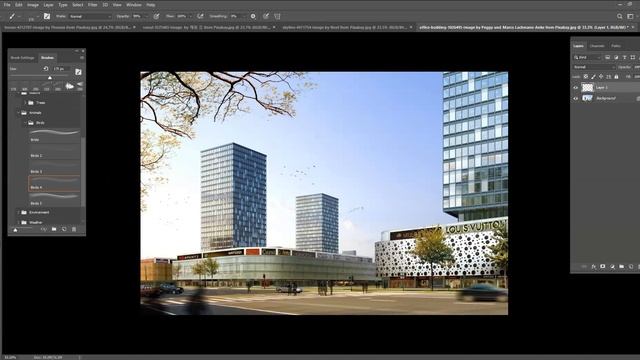Viewport: 640px width, 360px height.
Task: Select the Birds brush preset
Action: (x=54, y=136)
